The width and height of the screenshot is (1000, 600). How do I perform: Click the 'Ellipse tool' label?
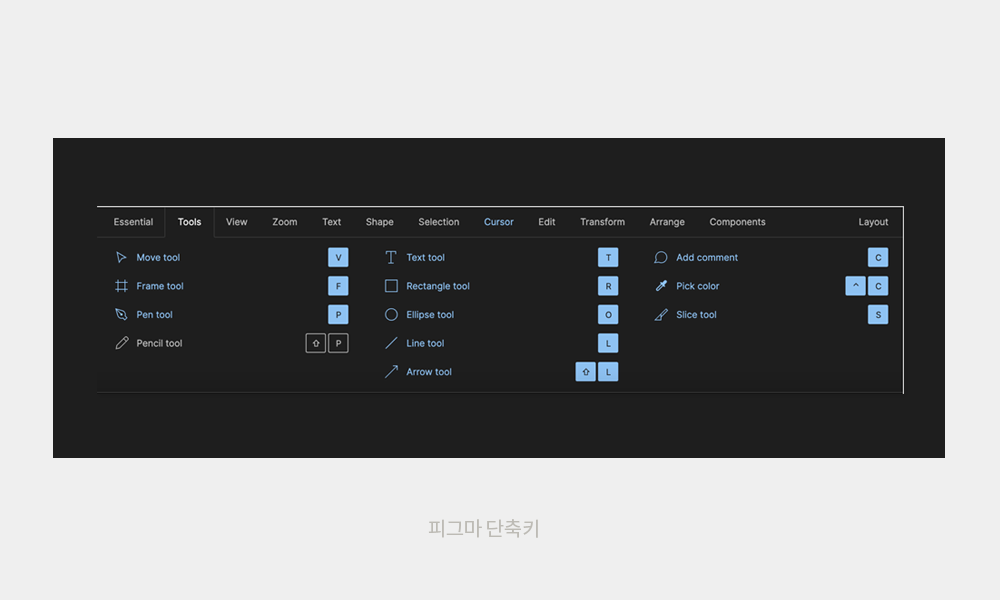click(430, 314)
